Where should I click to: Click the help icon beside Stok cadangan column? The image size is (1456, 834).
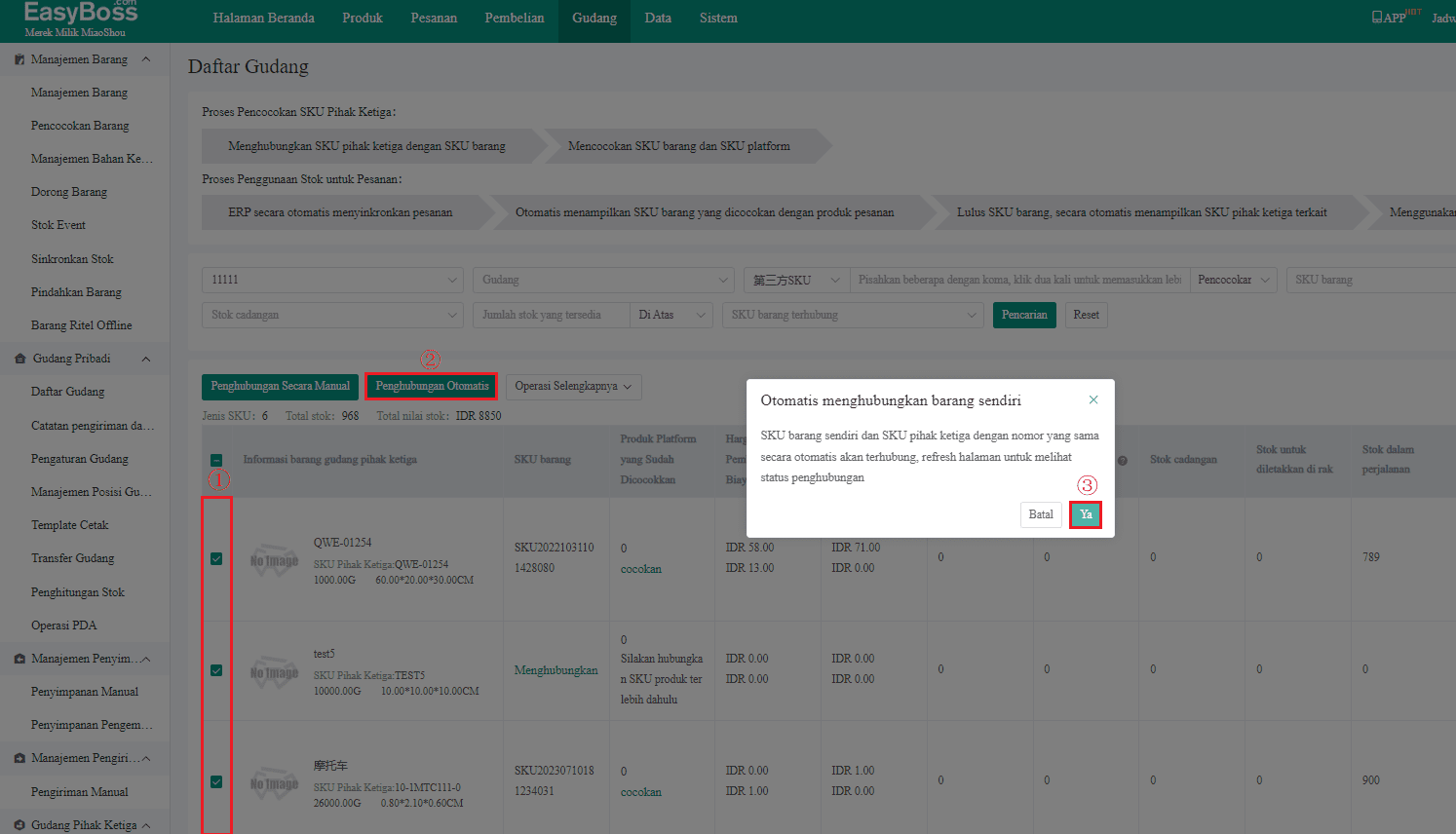(x=1123, y=461)
